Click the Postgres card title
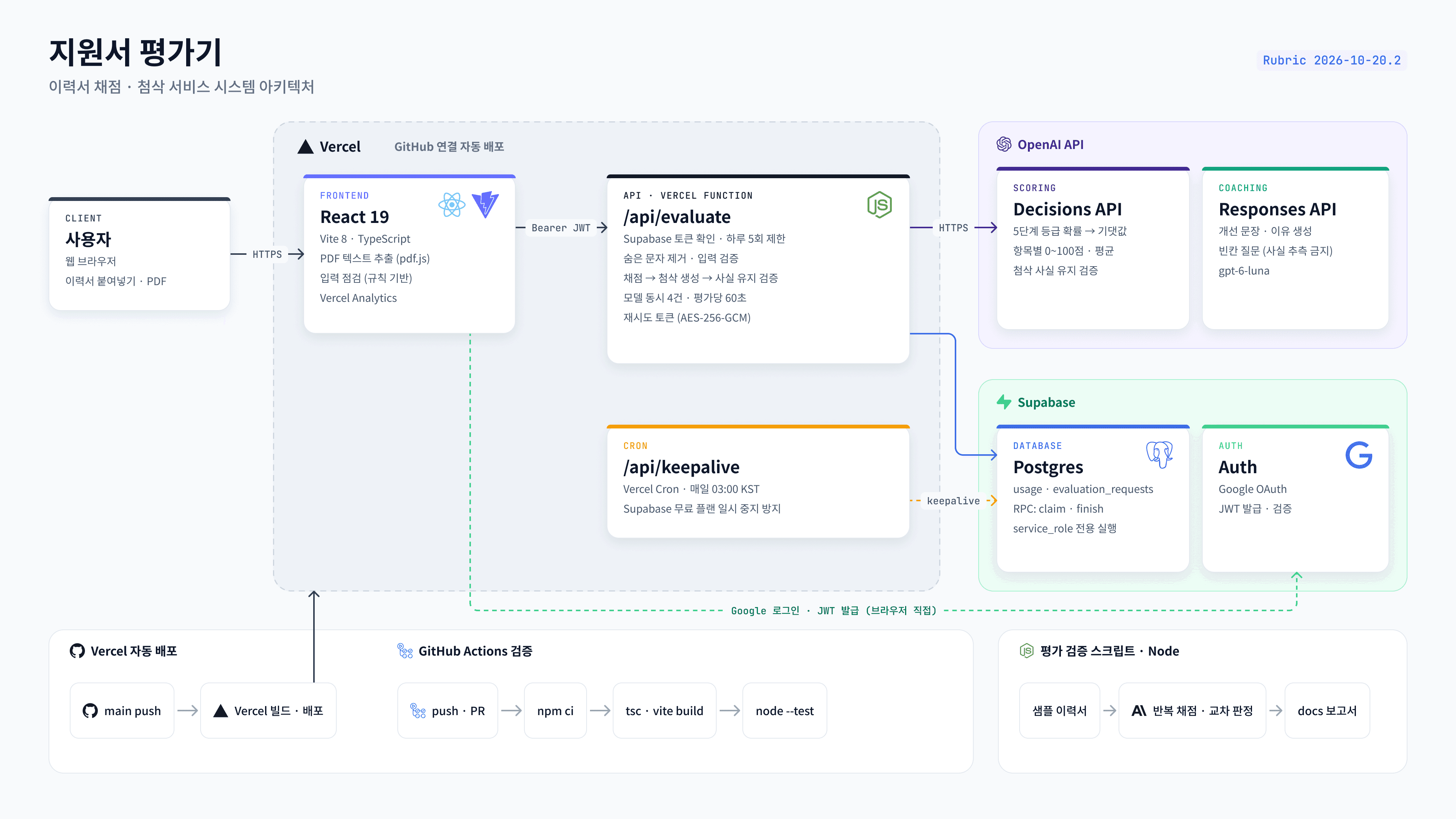This screenshot has width=1456, height=819. tap(1048, 468)
